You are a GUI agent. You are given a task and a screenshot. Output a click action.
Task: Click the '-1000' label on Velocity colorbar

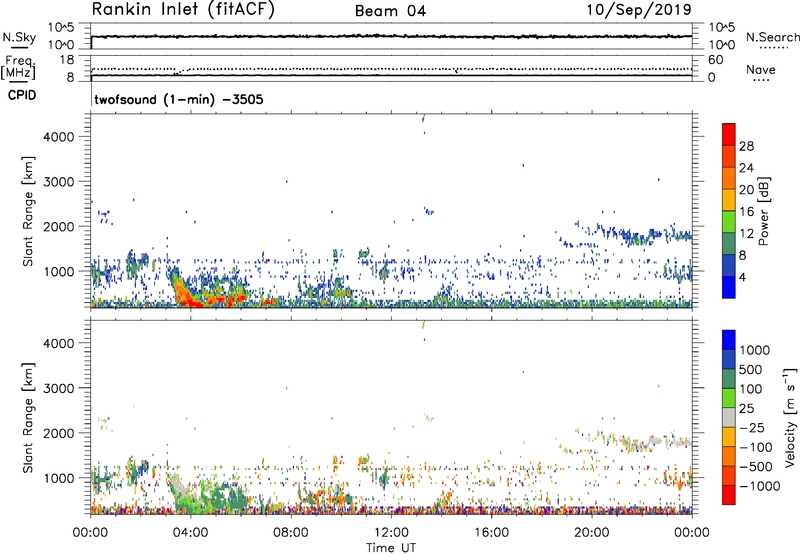pos(759,486)
